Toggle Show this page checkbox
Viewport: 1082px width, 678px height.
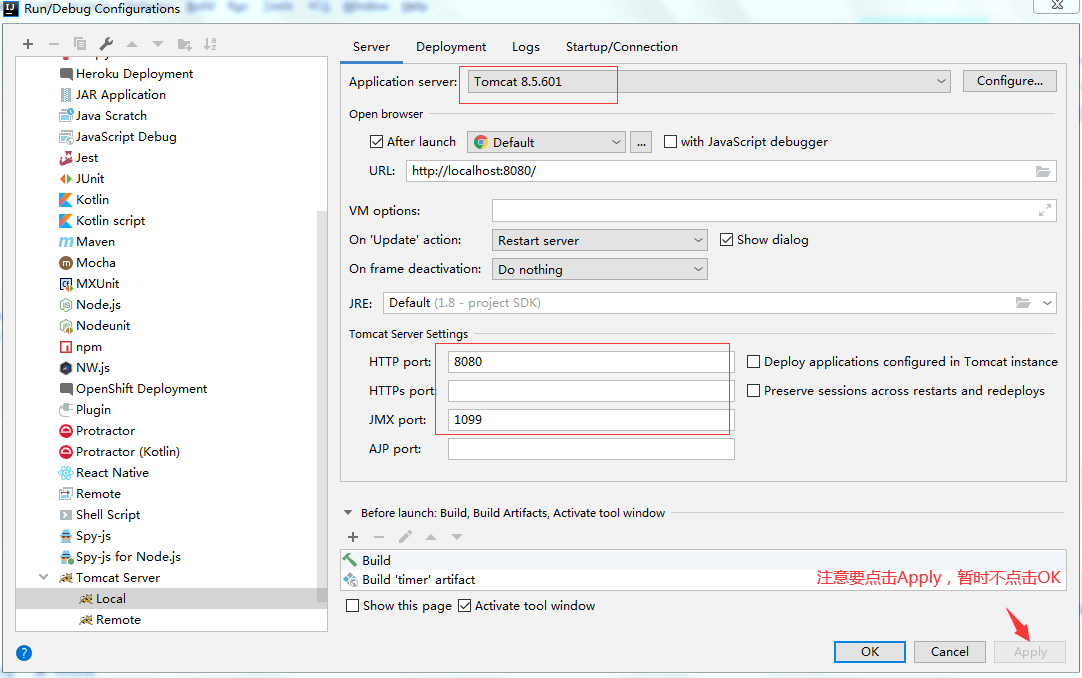(x=352, y=606)
